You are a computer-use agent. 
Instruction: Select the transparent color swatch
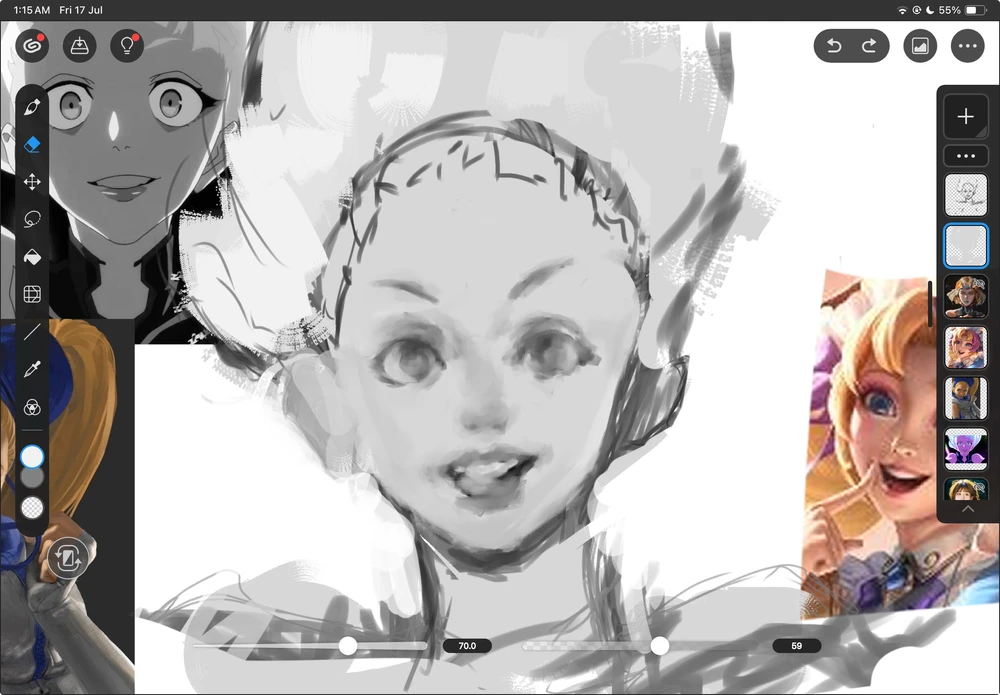32,508
